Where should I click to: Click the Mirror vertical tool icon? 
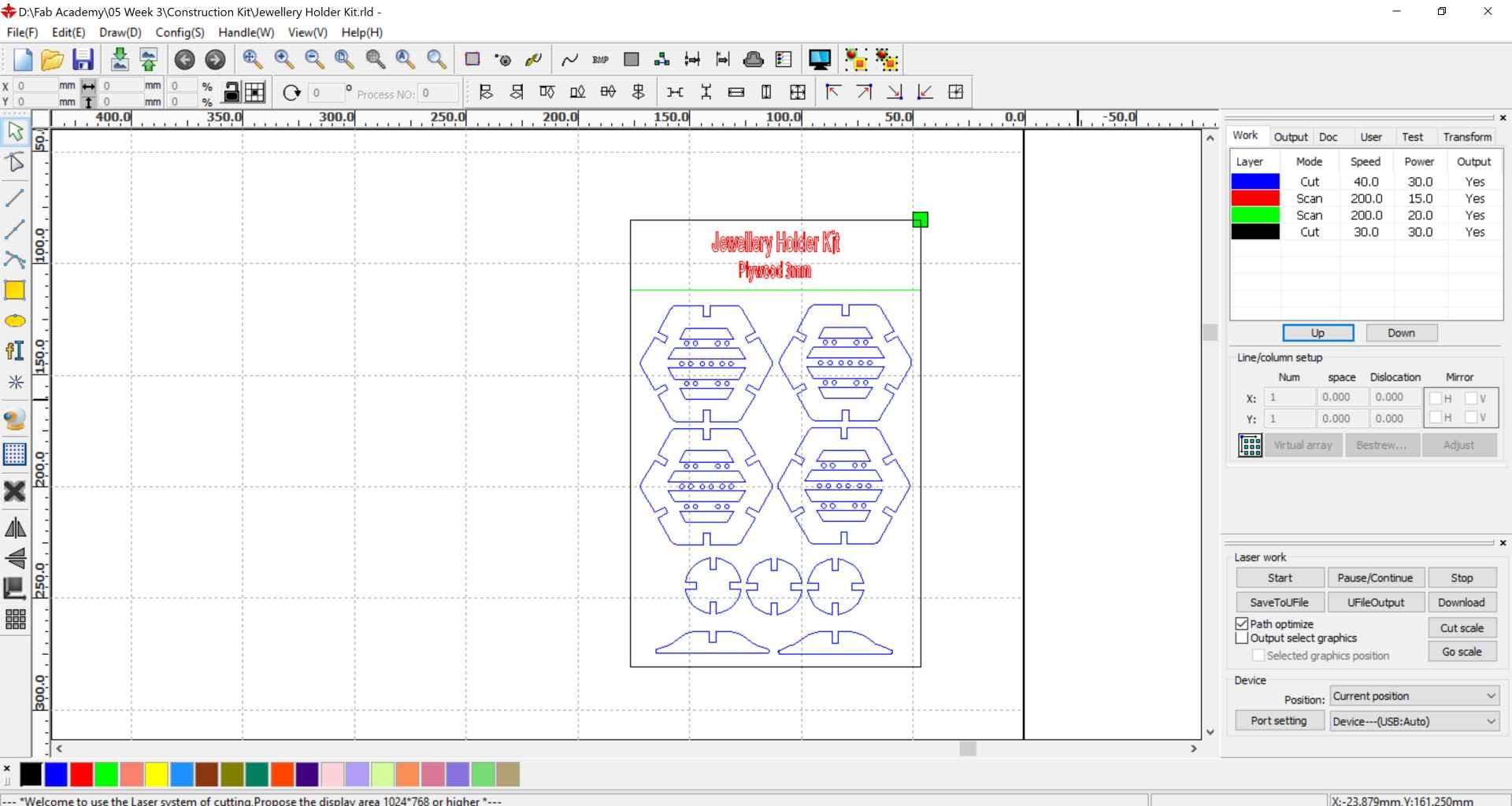pos(15,558)
